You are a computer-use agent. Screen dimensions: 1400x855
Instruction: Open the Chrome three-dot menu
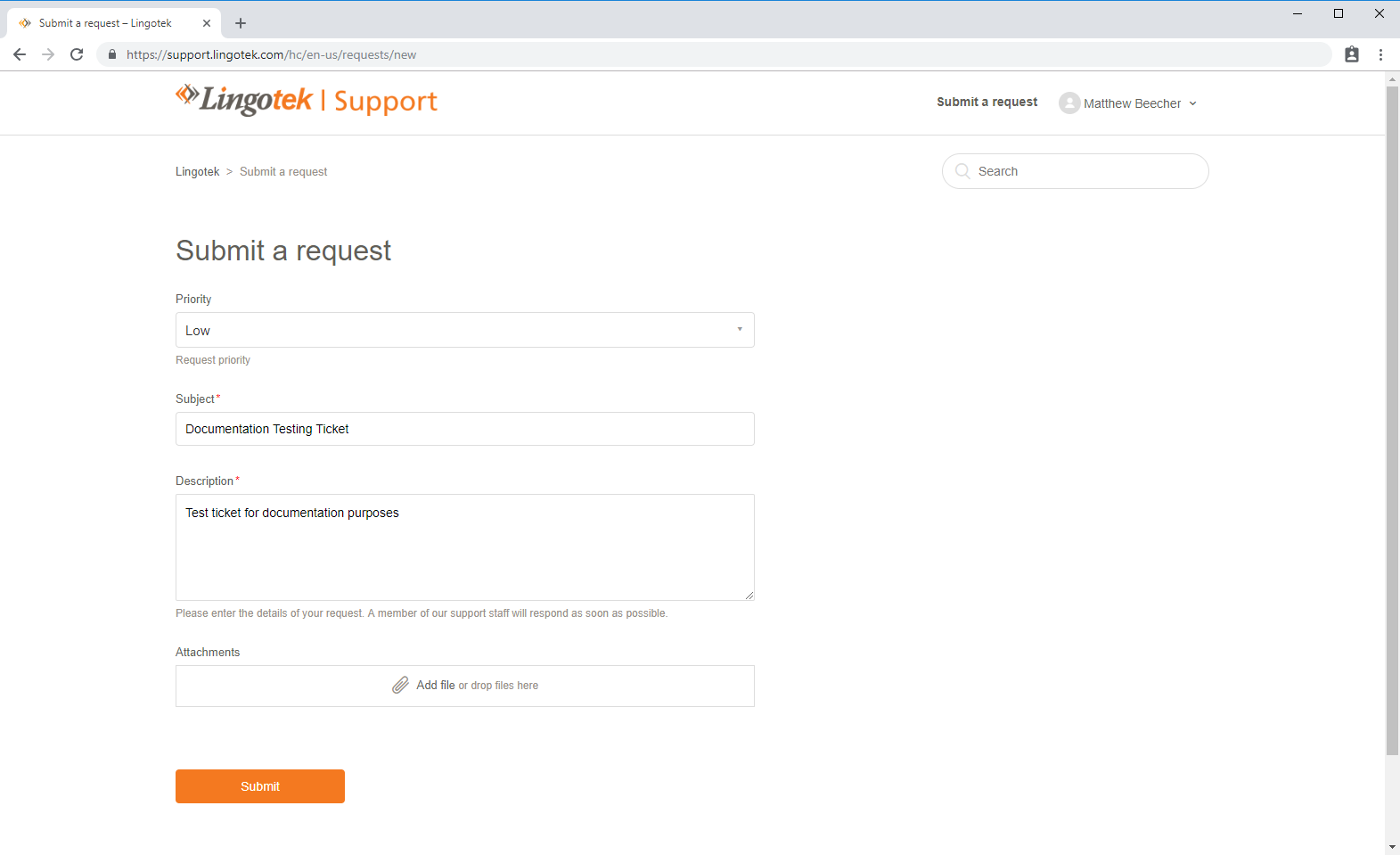pyautogui.click(x=1380, y=54)
